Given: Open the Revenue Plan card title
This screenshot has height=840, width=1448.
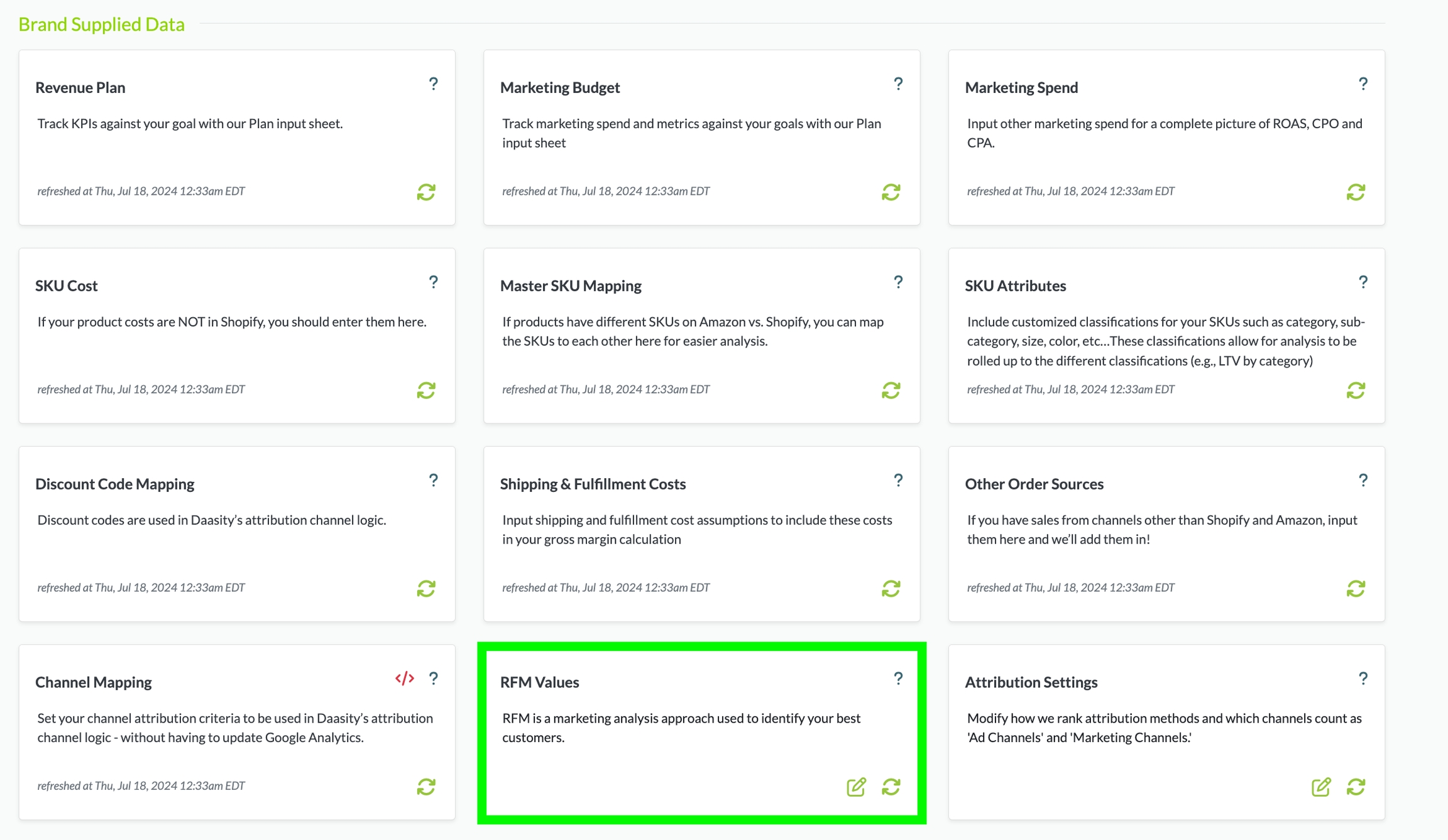Looking at the screenshot, I should coord(80,87).
